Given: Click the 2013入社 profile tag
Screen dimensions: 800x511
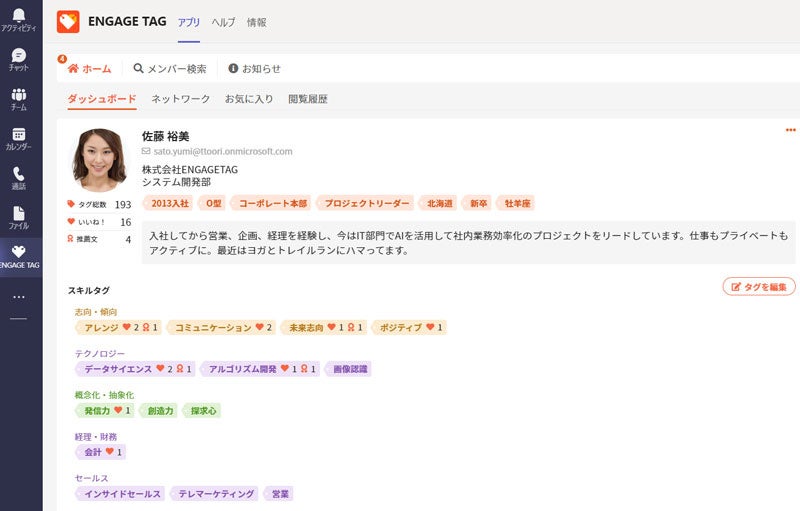Looking at the screenshot, I should coord(168,203).
